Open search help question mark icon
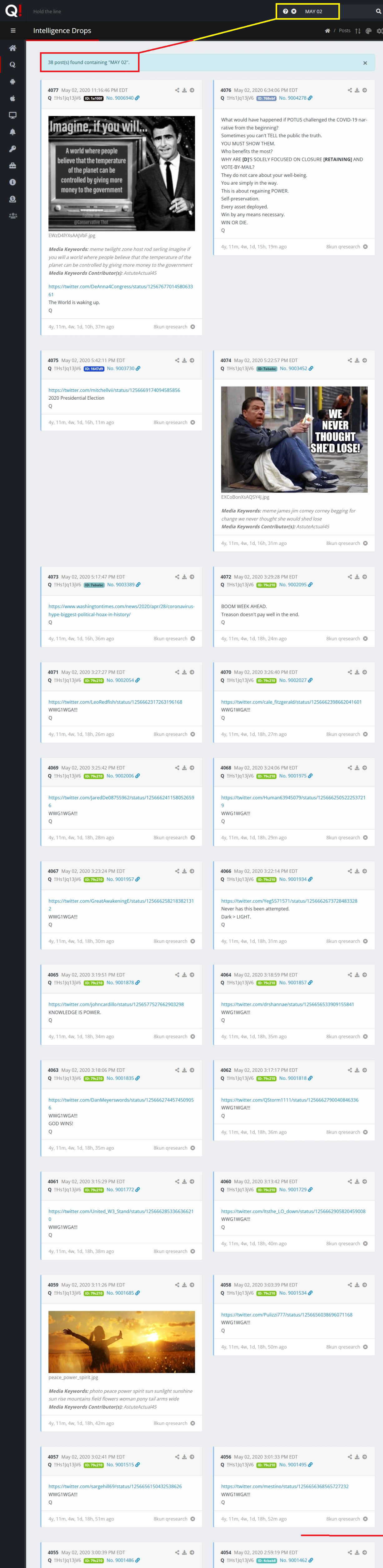 click(285, 12)
